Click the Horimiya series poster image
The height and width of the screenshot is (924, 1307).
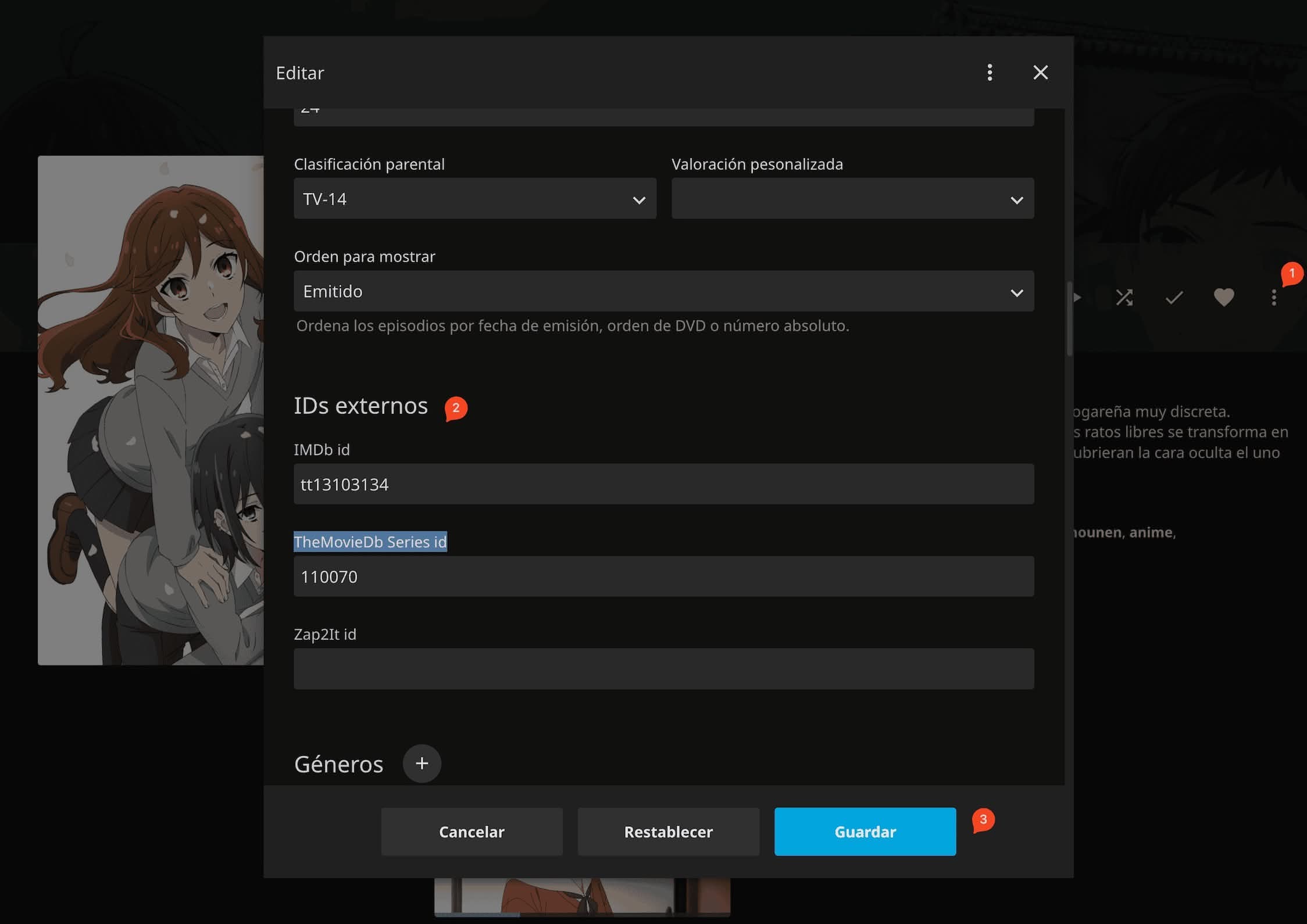pos(151,410)
